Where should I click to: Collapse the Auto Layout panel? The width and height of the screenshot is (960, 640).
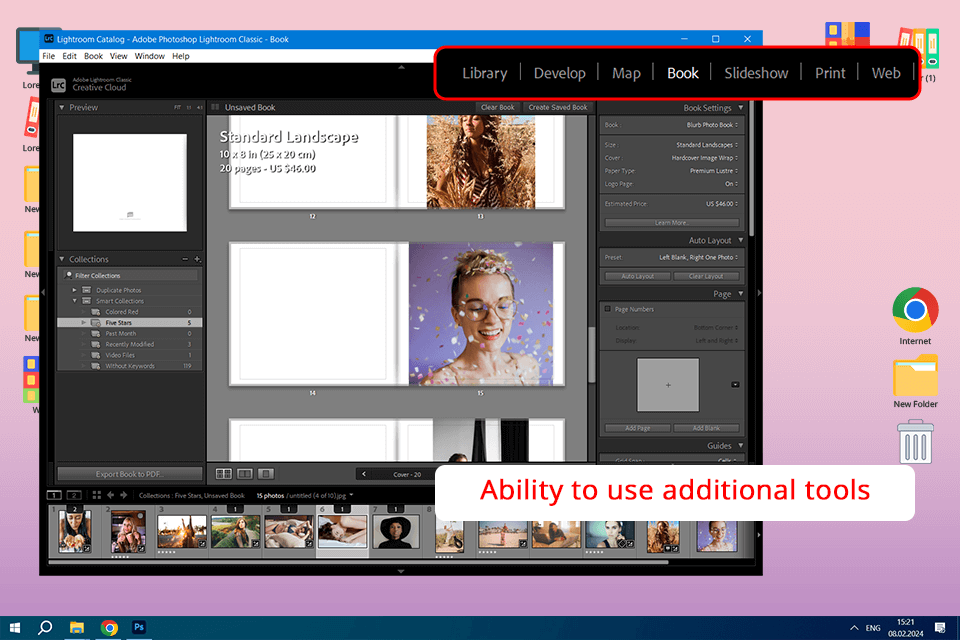coord(741,240)
